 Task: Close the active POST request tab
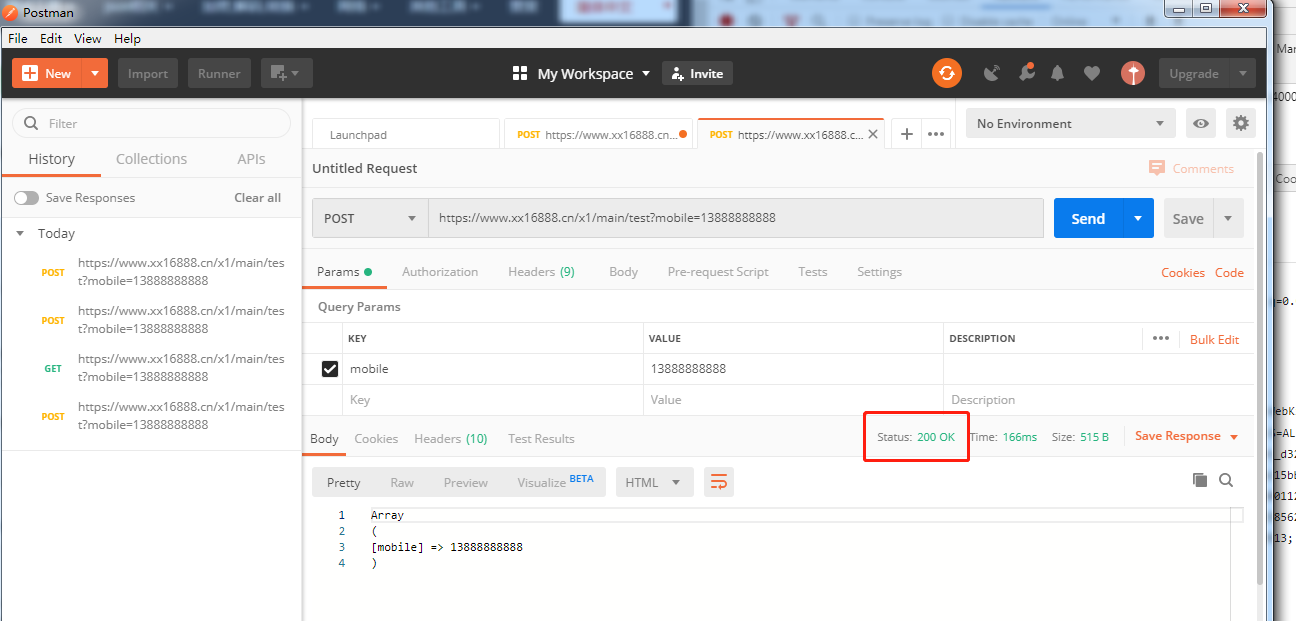pyautogui.click(x=874, y=134)
